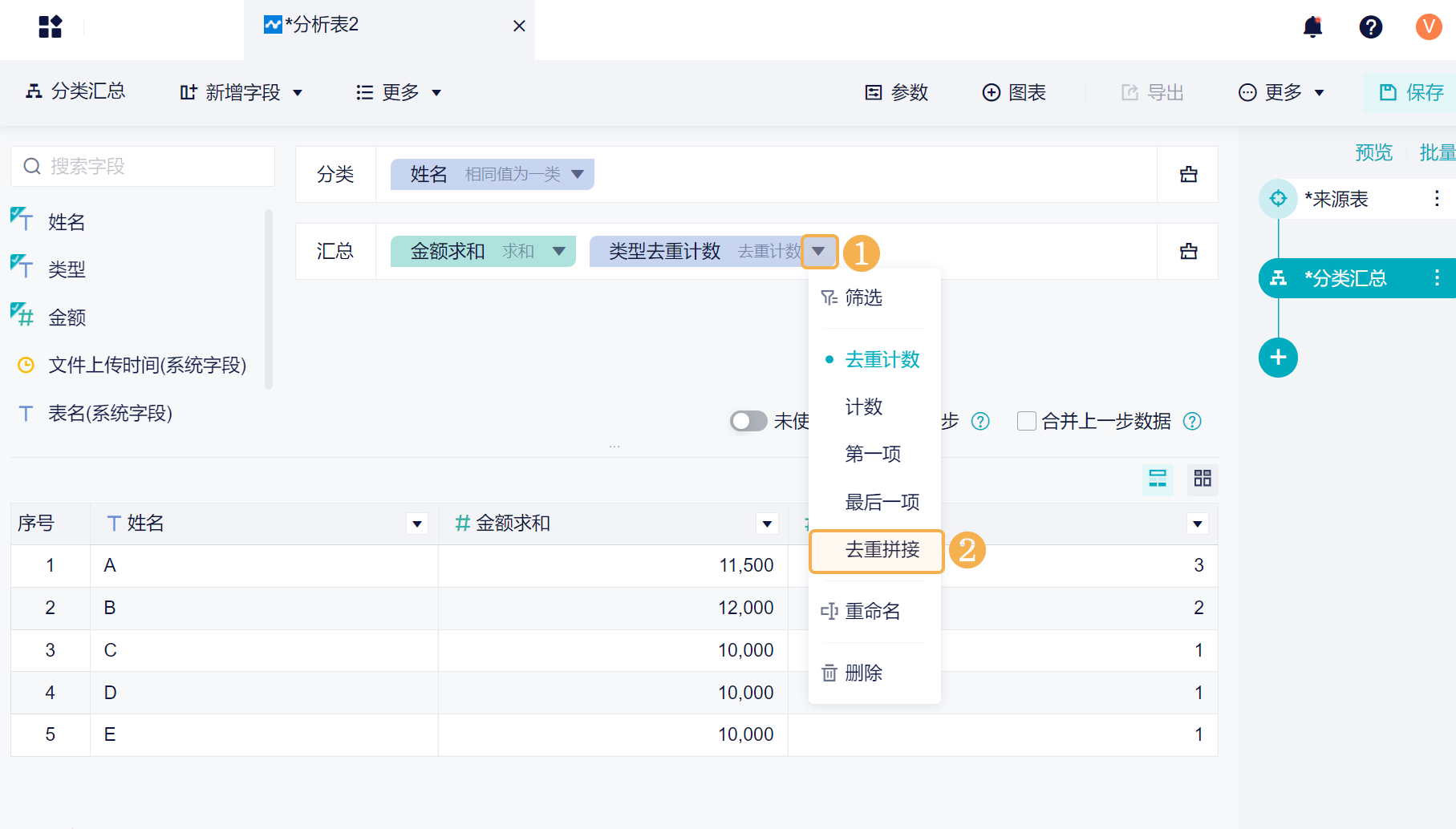This screenshot has width=1456, height=829.
Task: Select the 删除 menu option
Action: pos(863,673)
